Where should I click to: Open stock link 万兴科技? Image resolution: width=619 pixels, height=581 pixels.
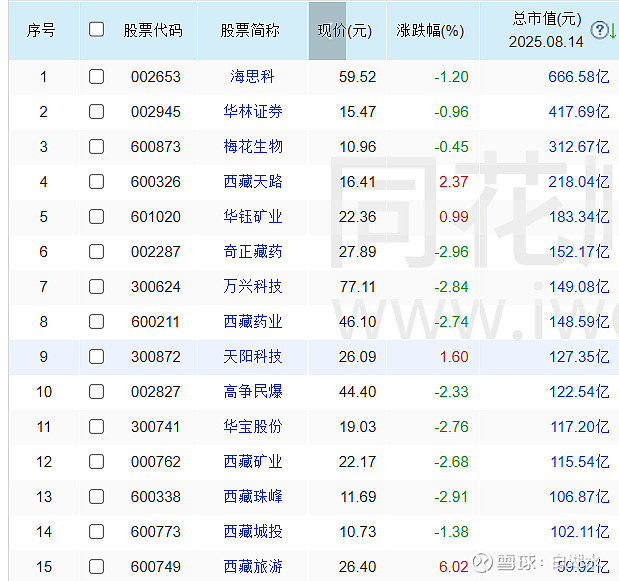(x=253, y=287)
